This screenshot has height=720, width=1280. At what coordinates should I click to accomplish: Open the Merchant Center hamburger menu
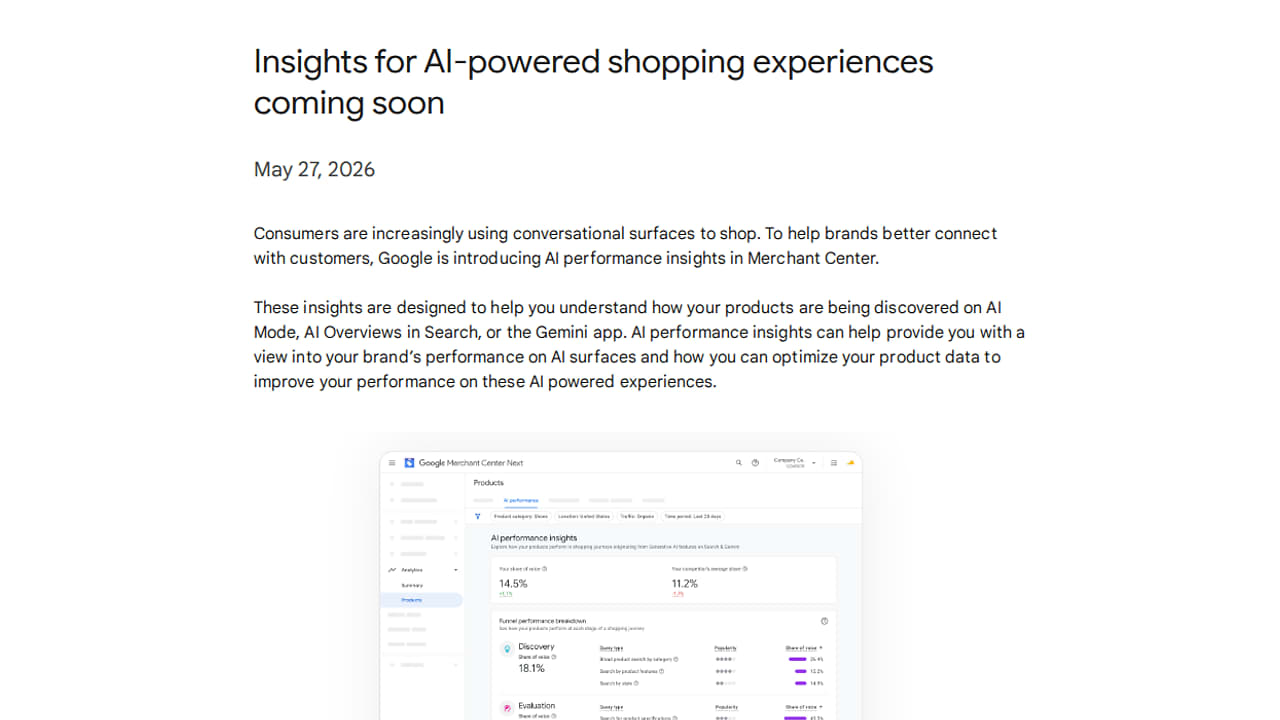[x=392, y=463]
